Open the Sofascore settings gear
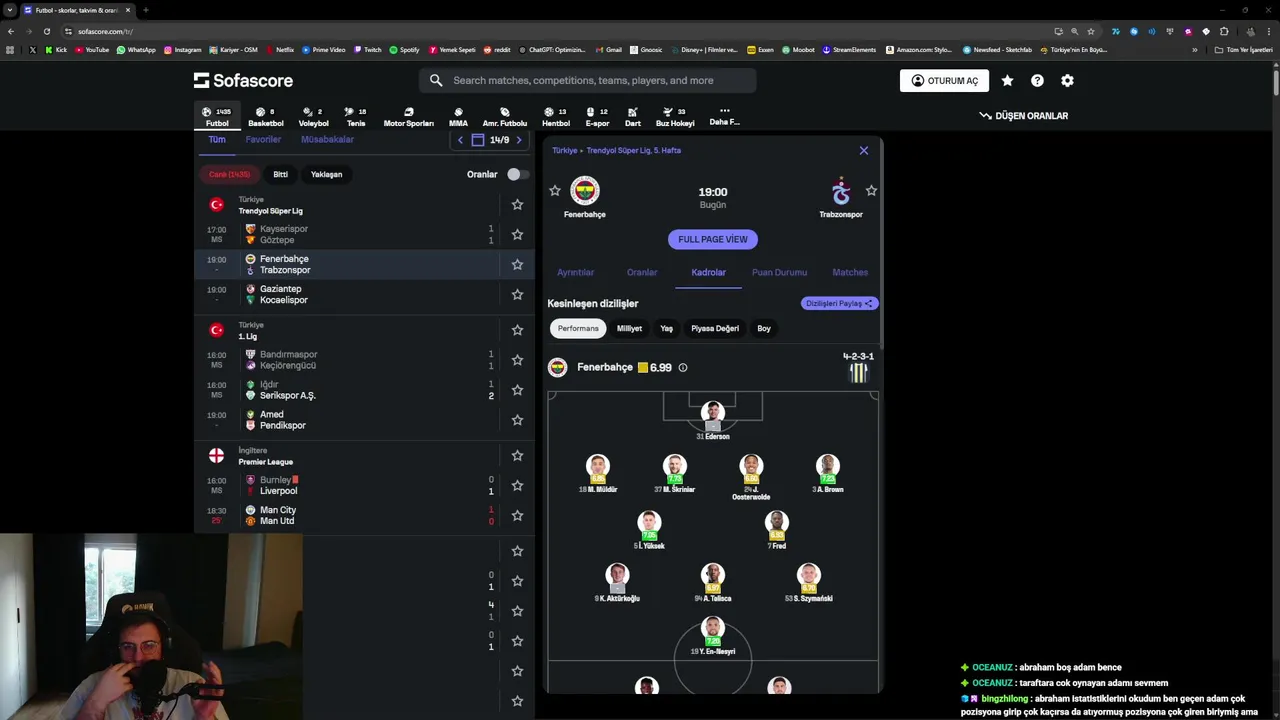The image size is (1280, 720). click(1067, 80)
